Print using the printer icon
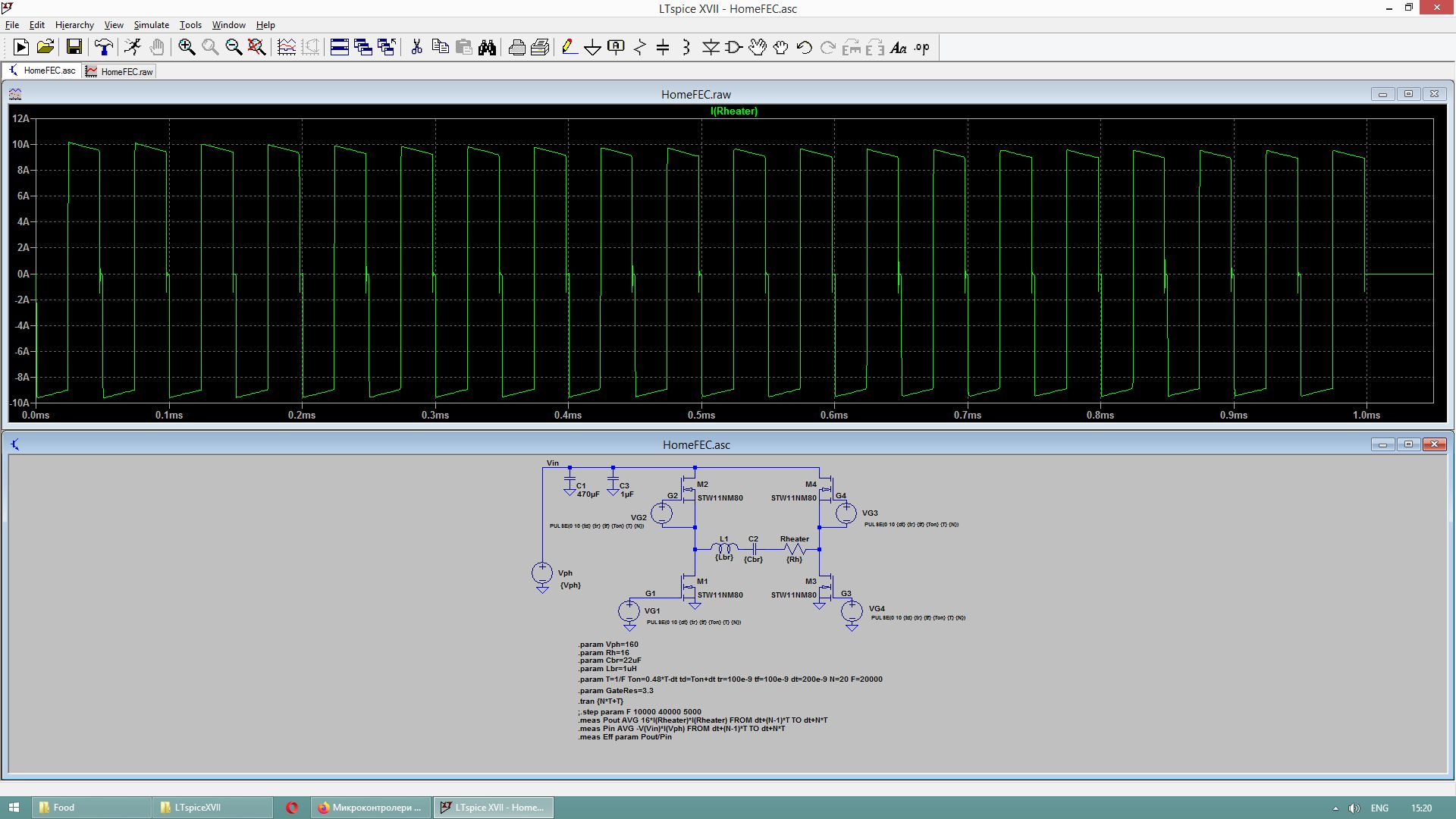The image size is (1456, 819). click(517, 48)
